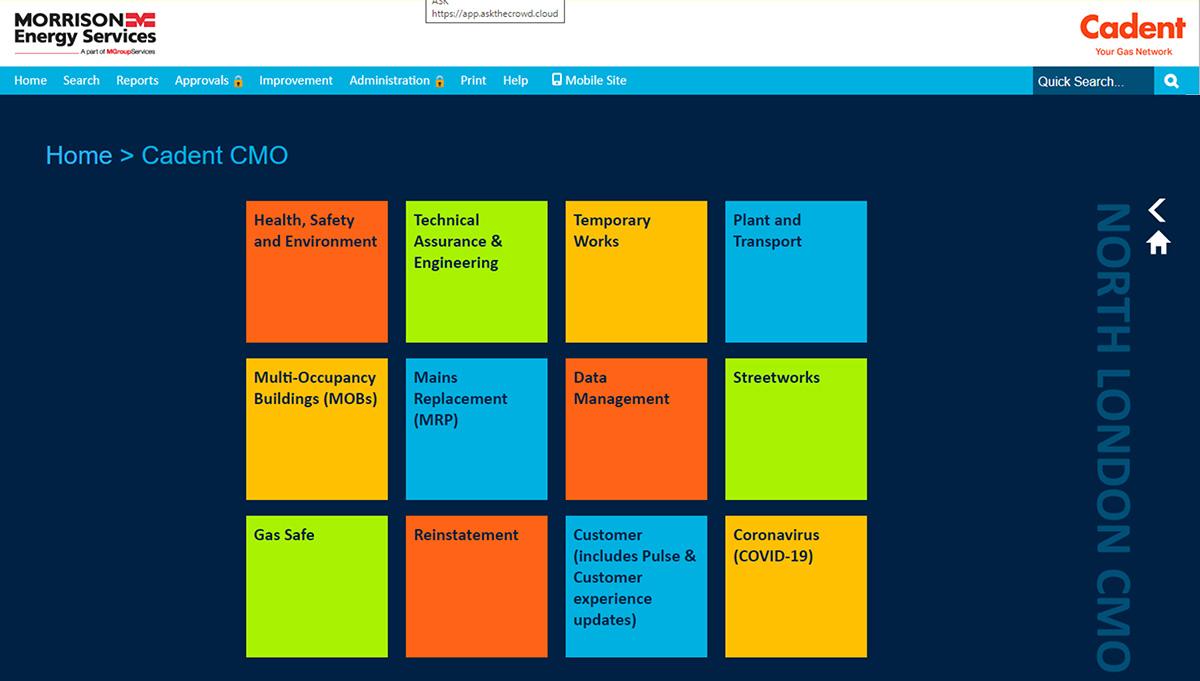Open the Search menu item

click(81, 81)
